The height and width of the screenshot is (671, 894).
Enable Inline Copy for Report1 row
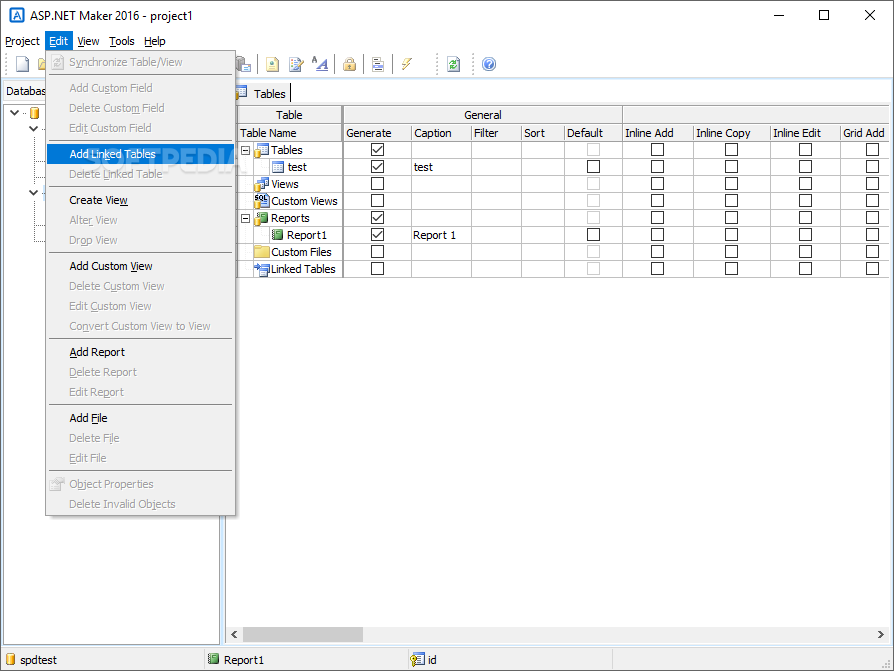[x=732, y=235]
